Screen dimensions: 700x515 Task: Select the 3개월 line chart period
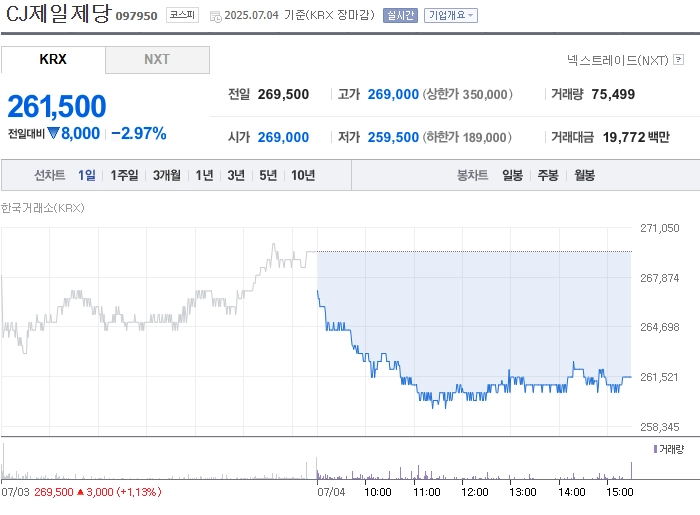[167, 175]
